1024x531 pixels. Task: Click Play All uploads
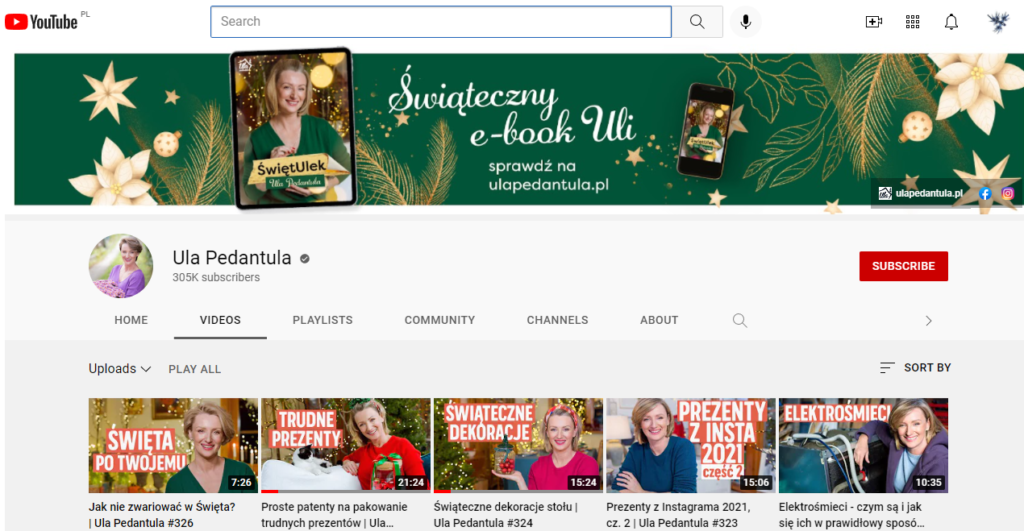[195, 369]
